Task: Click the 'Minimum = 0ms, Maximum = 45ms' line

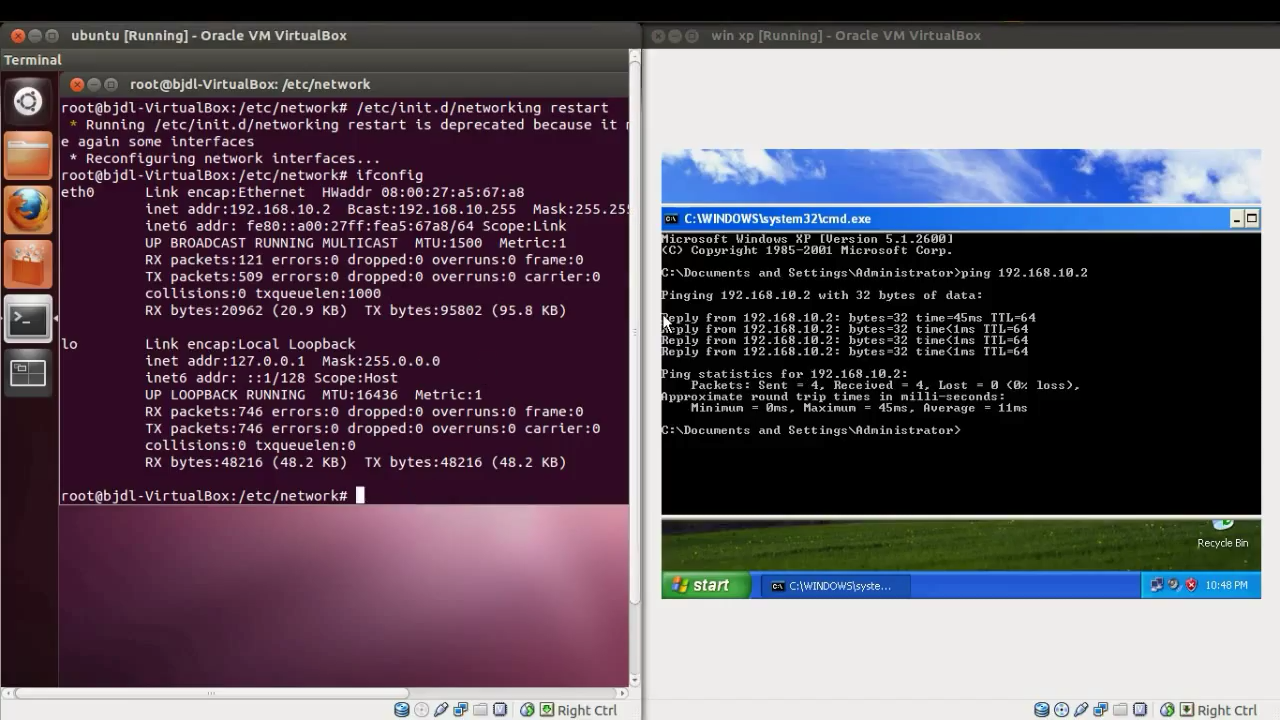Action: tap(859, 408)
